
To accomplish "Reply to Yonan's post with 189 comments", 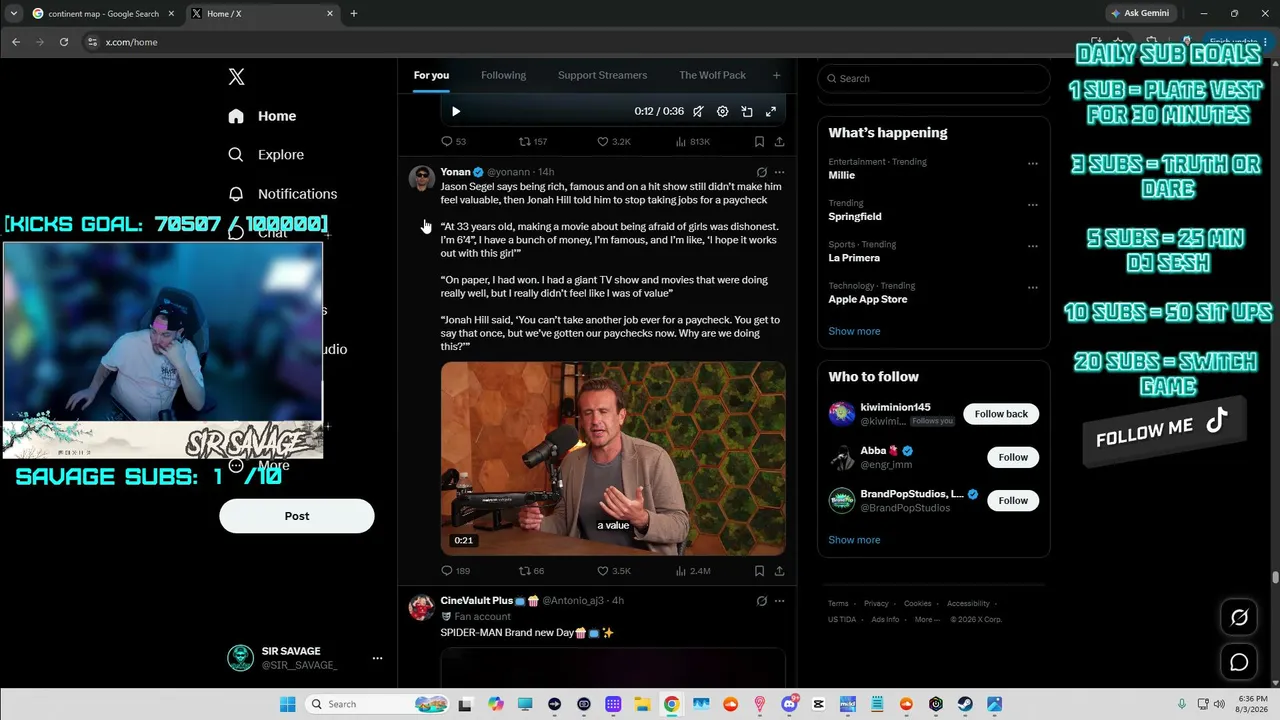I will click(455, 571).
